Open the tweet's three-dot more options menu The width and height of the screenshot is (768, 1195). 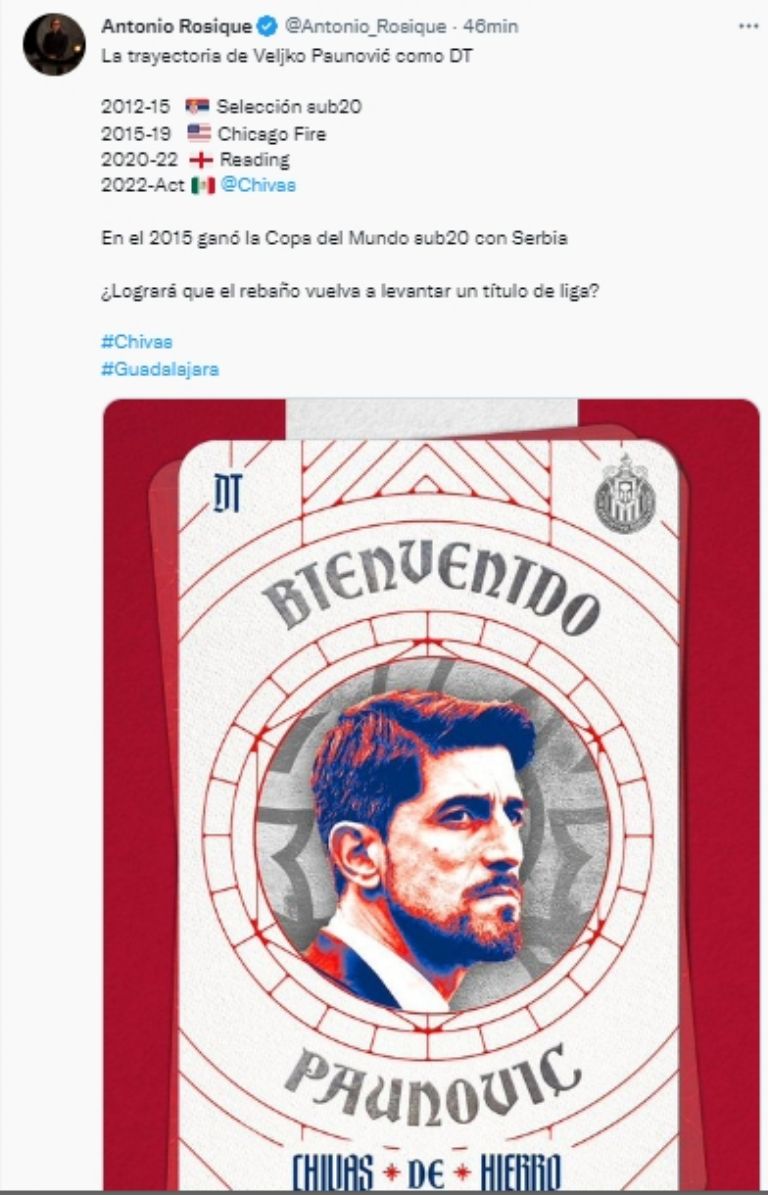(748, 26)
